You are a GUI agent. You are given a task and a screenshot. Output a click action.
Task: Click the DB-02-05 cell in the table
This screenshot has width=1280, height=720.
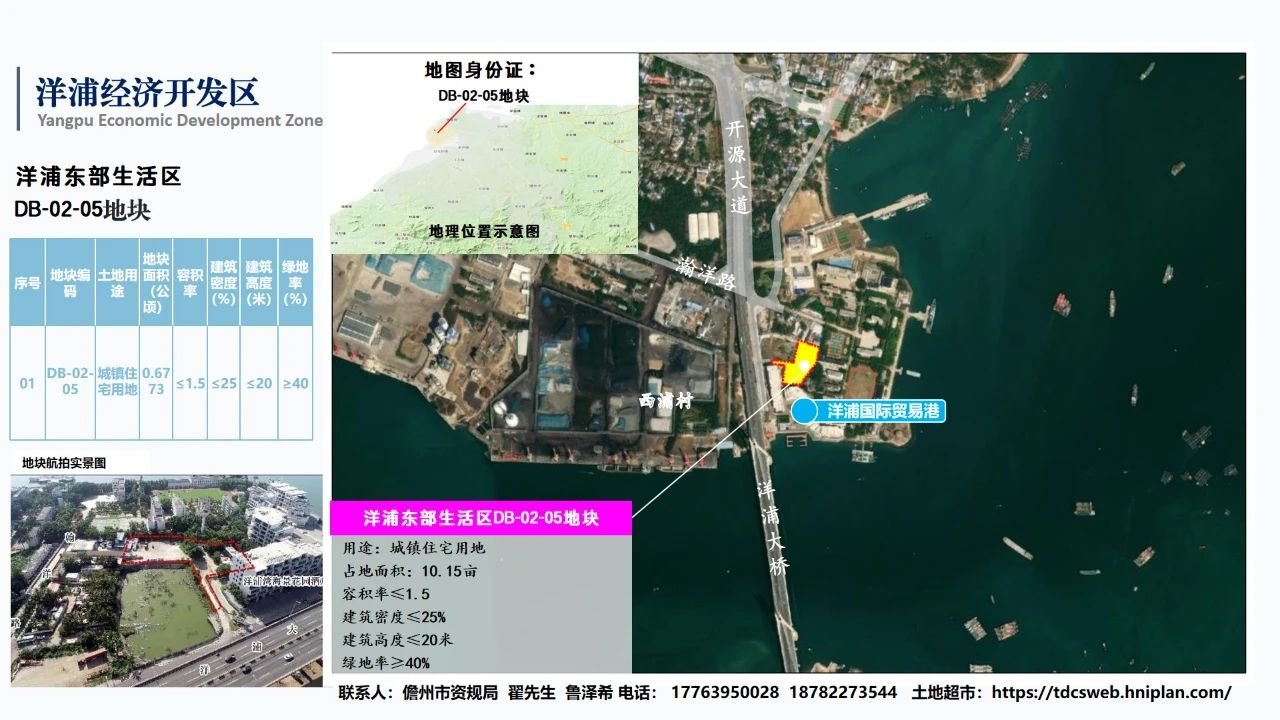pos(70,381)
